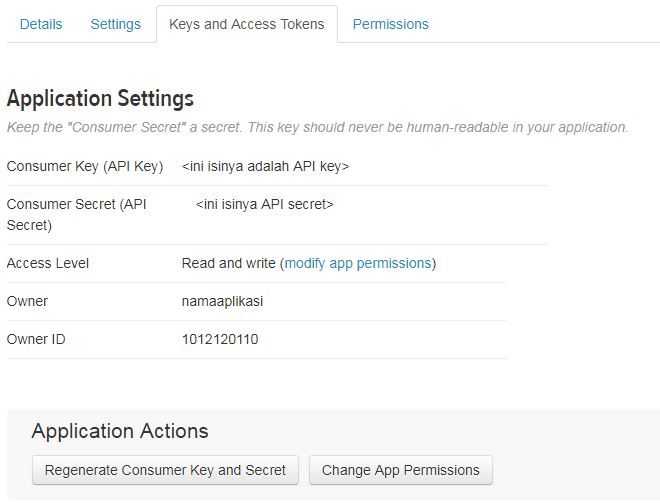Image resolution: width=660 pixels, height=503 pixels.
Task: Click the Application Actions heading
Action: coord(120,431)
